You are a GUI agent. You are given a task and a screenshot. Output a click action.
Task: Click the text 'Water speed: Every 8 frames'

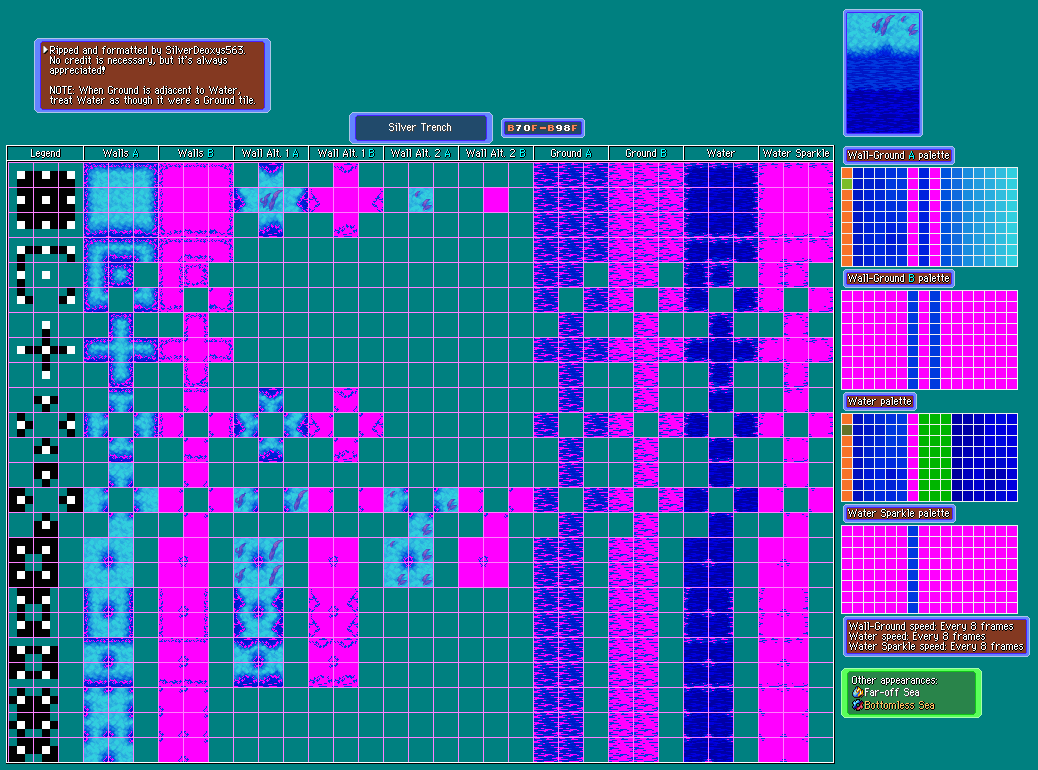(x=917, y=636)
